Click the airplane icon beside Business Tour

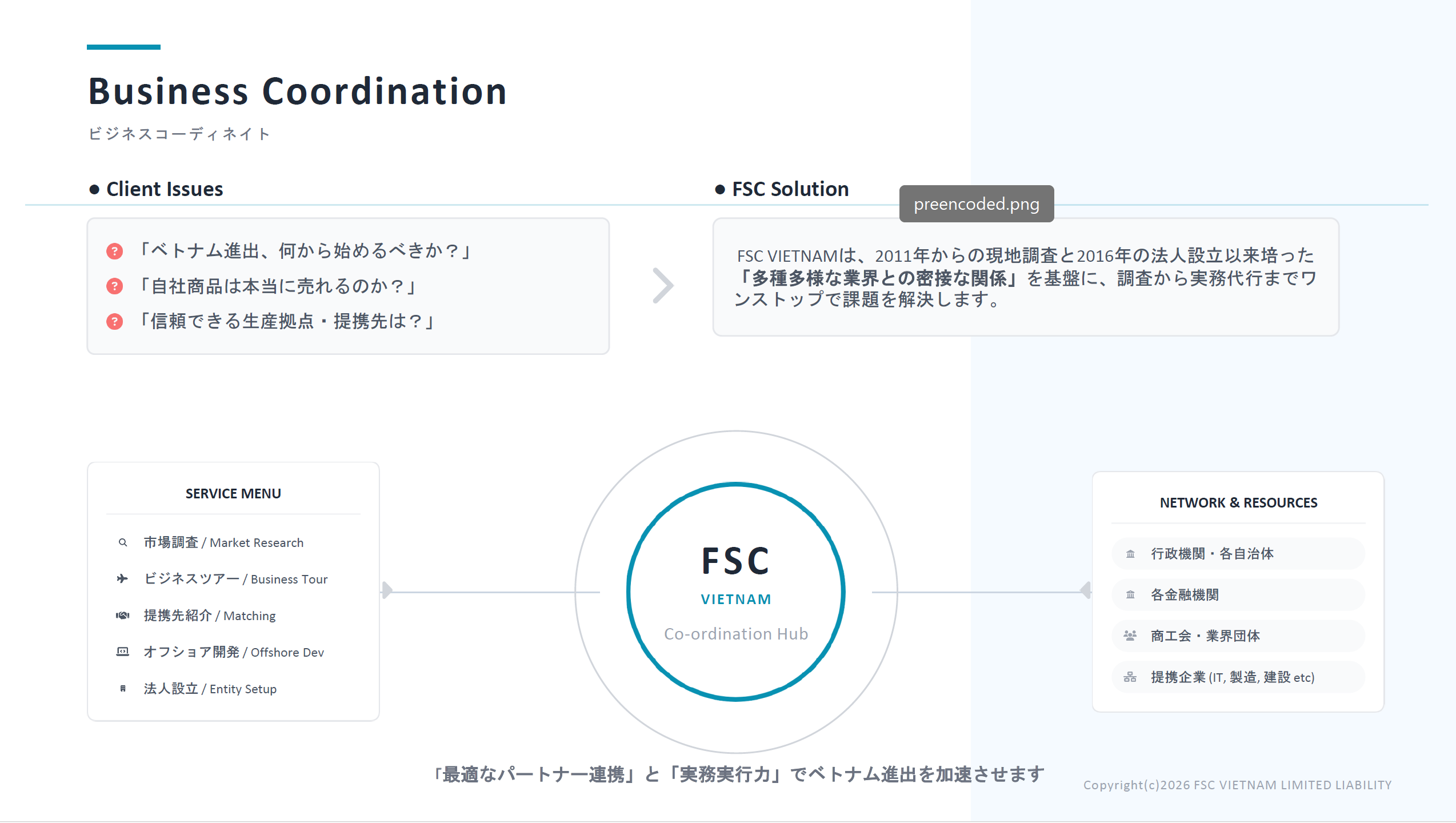pyautogui.click(x=122, y=579)
